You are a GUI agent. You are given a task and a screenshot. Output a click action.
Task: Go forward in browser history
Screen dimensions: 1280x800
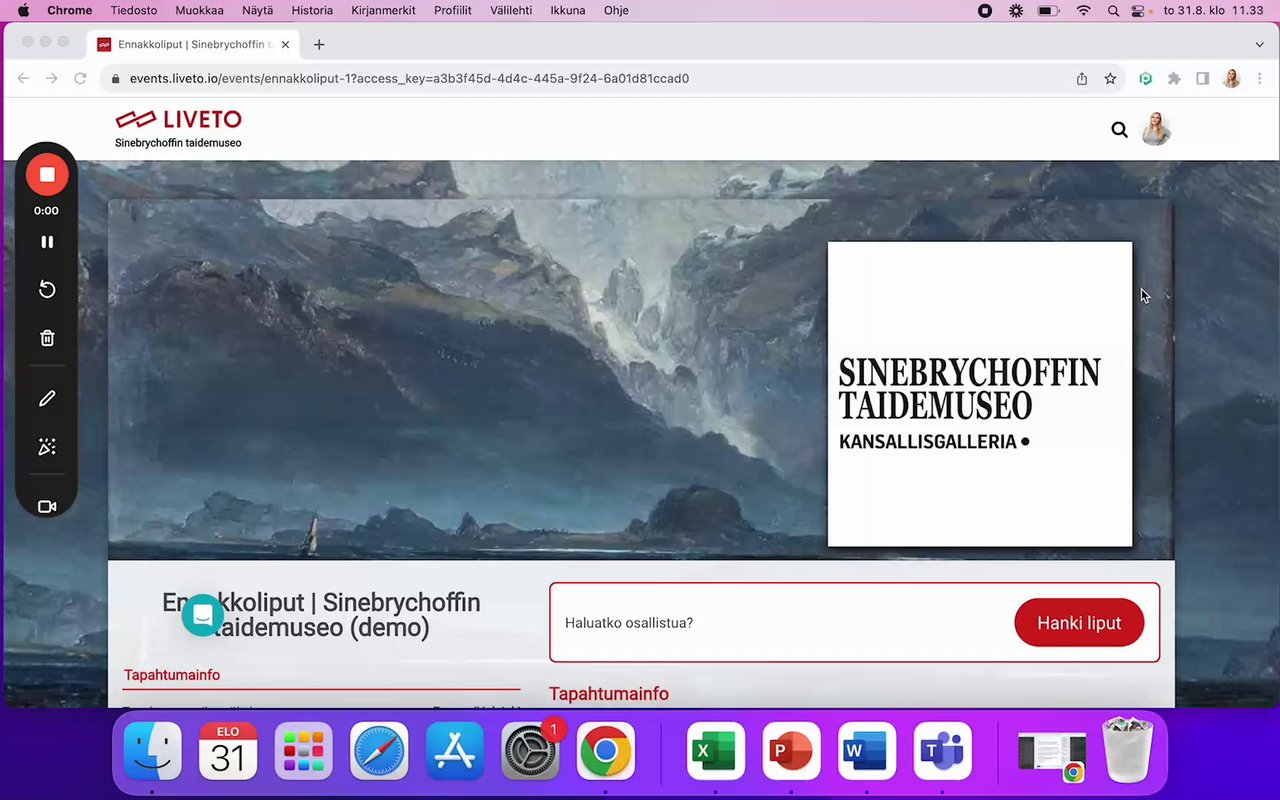coord(52,78)
